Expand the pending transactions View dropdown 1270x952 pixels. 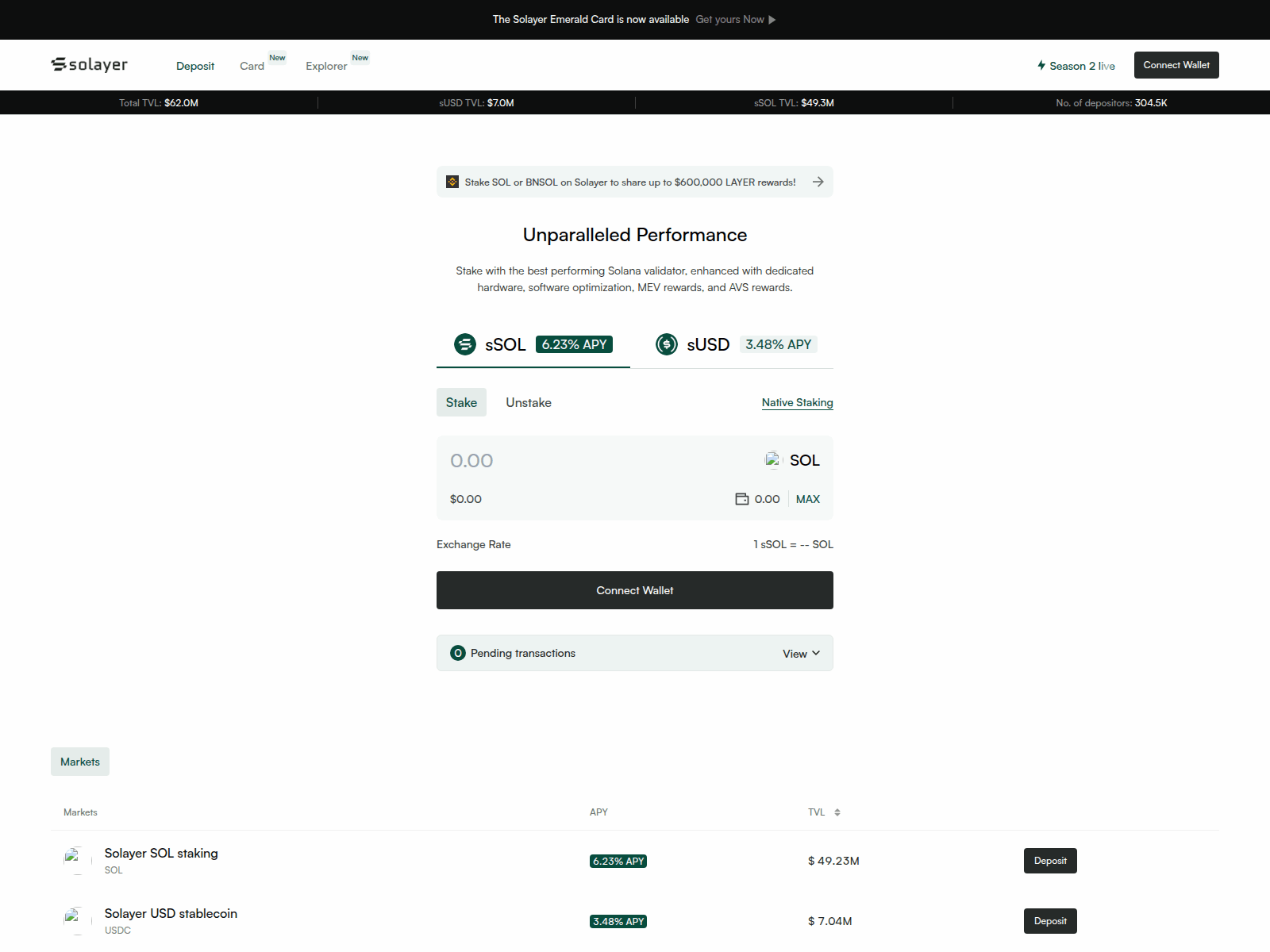[x=800, y=653]
